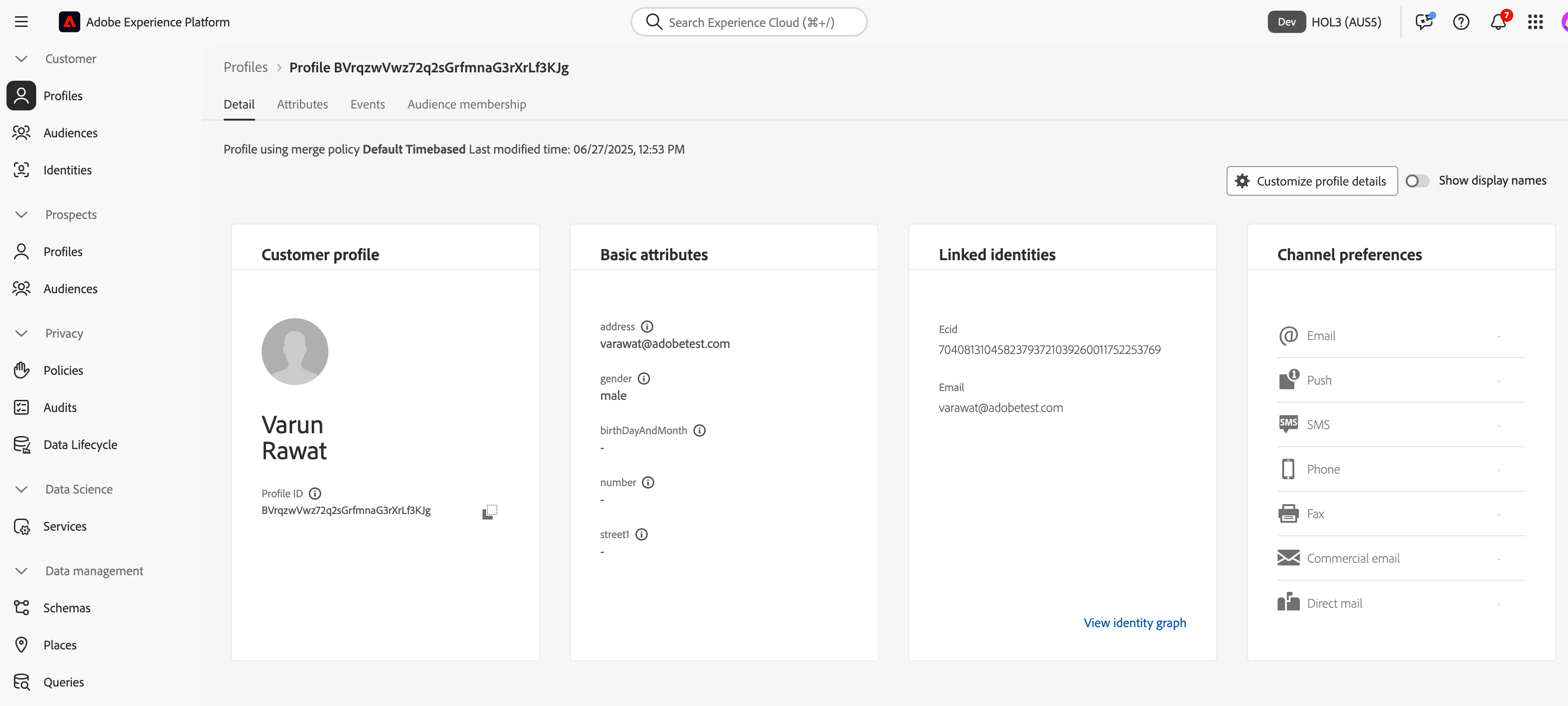Show info for birthDayAndMonth attribute

pyautogui.click(x=700, y=430)
